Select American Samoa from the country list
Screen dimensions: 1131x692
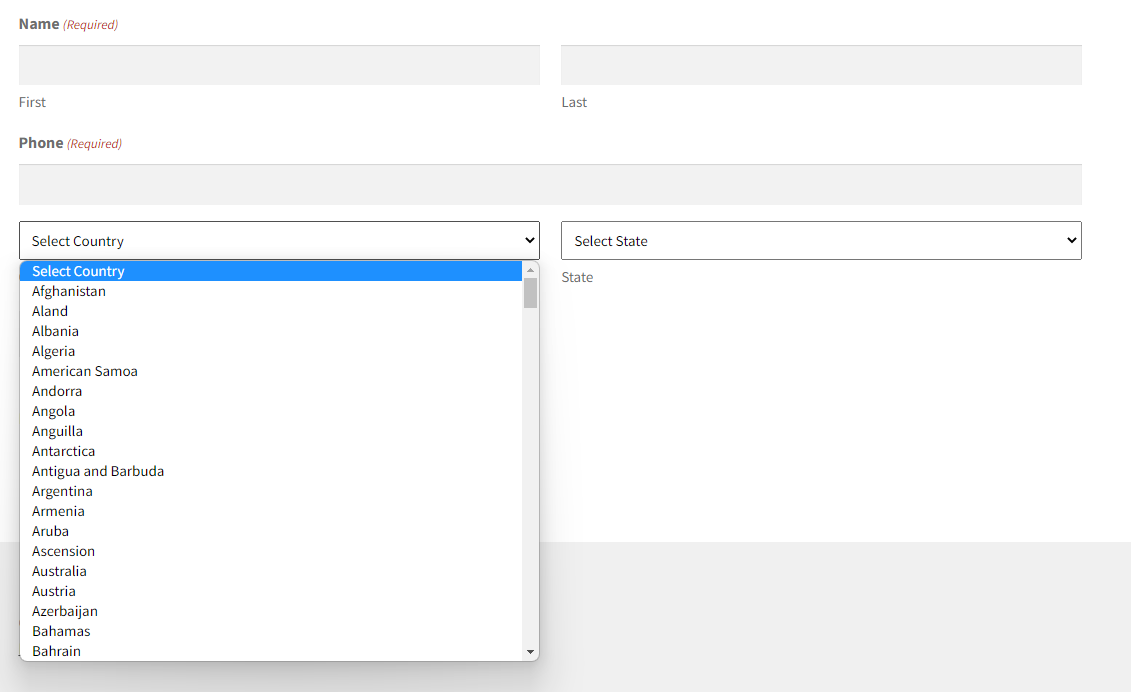click(x=270, y=371)
